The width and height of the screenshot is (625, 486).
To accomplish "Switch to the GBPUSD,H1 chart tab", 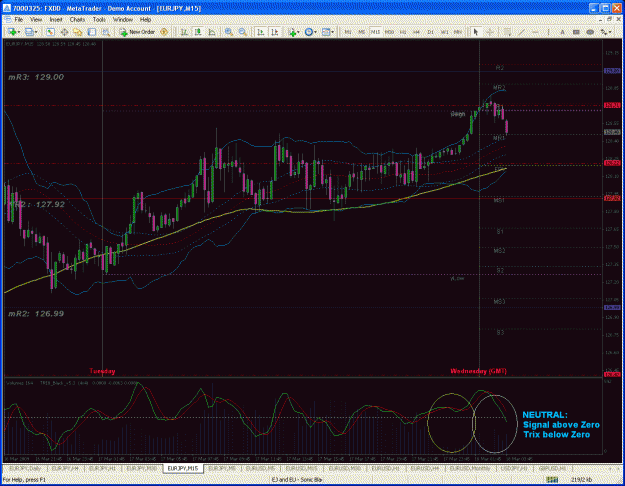I will click(x=553, y=468).
